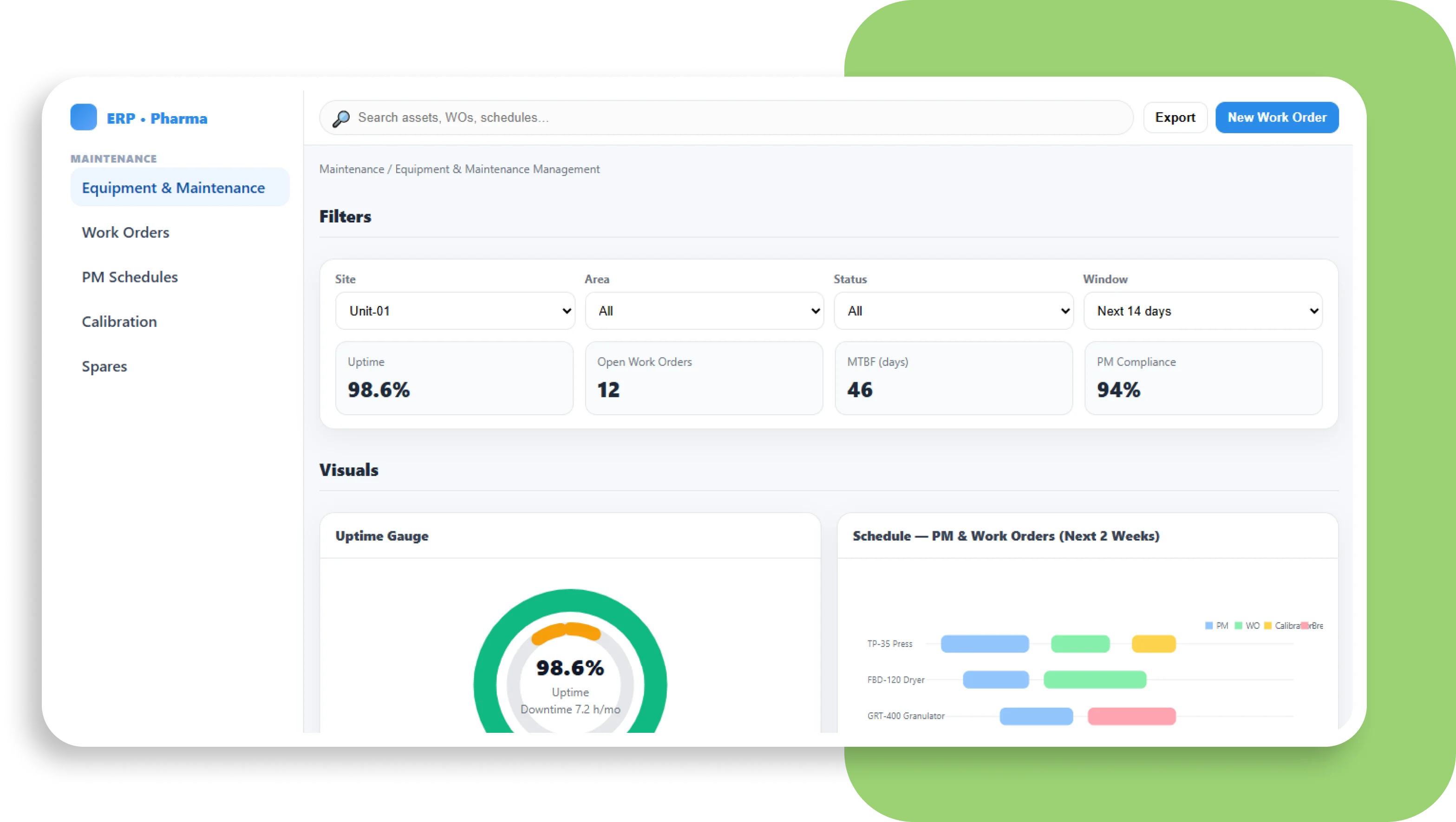Click the Export button
The width and height of the screenshot is (1456, 822).
coord(1175,117)
